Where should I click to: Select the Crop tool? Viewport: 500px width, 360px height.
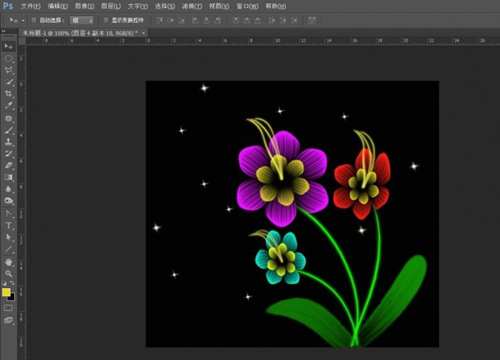point(8,93)
